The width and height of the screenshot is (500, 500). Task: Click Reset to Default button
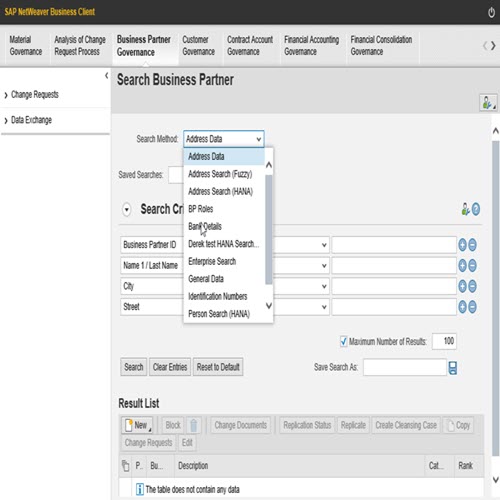(x=218, y=367)
